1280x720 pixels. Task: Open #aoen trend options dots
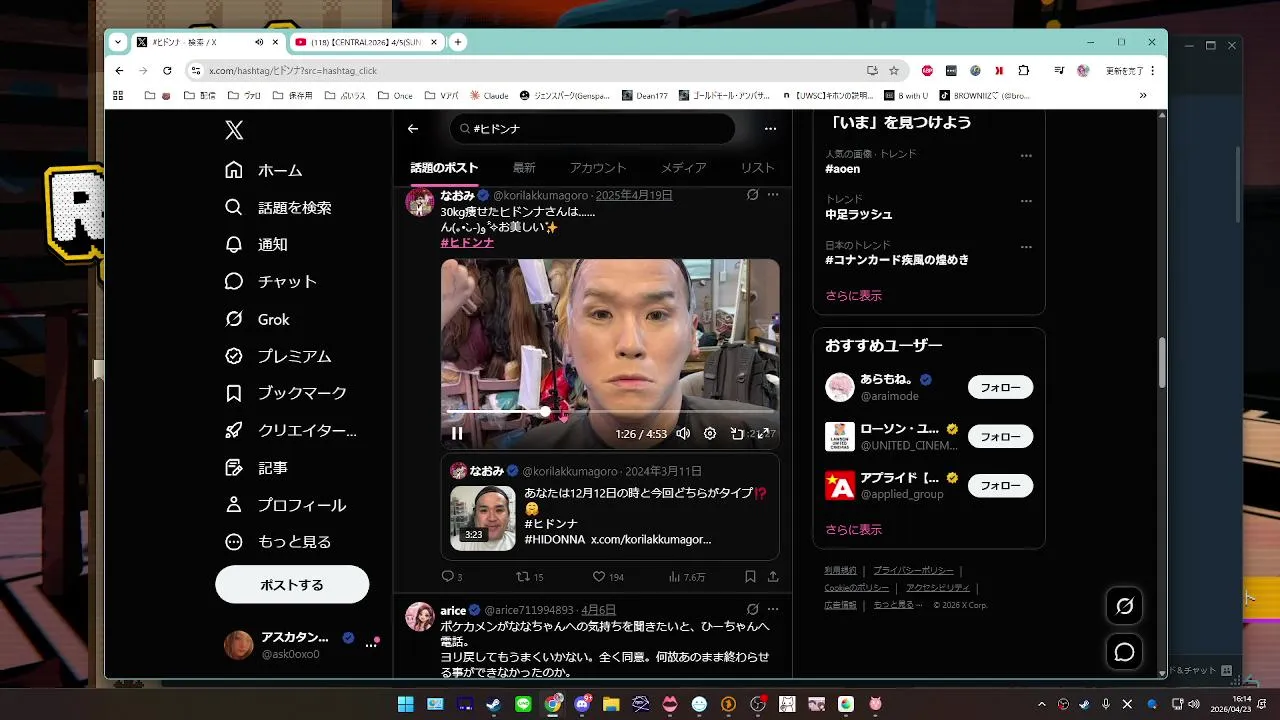pos(1026,155)
